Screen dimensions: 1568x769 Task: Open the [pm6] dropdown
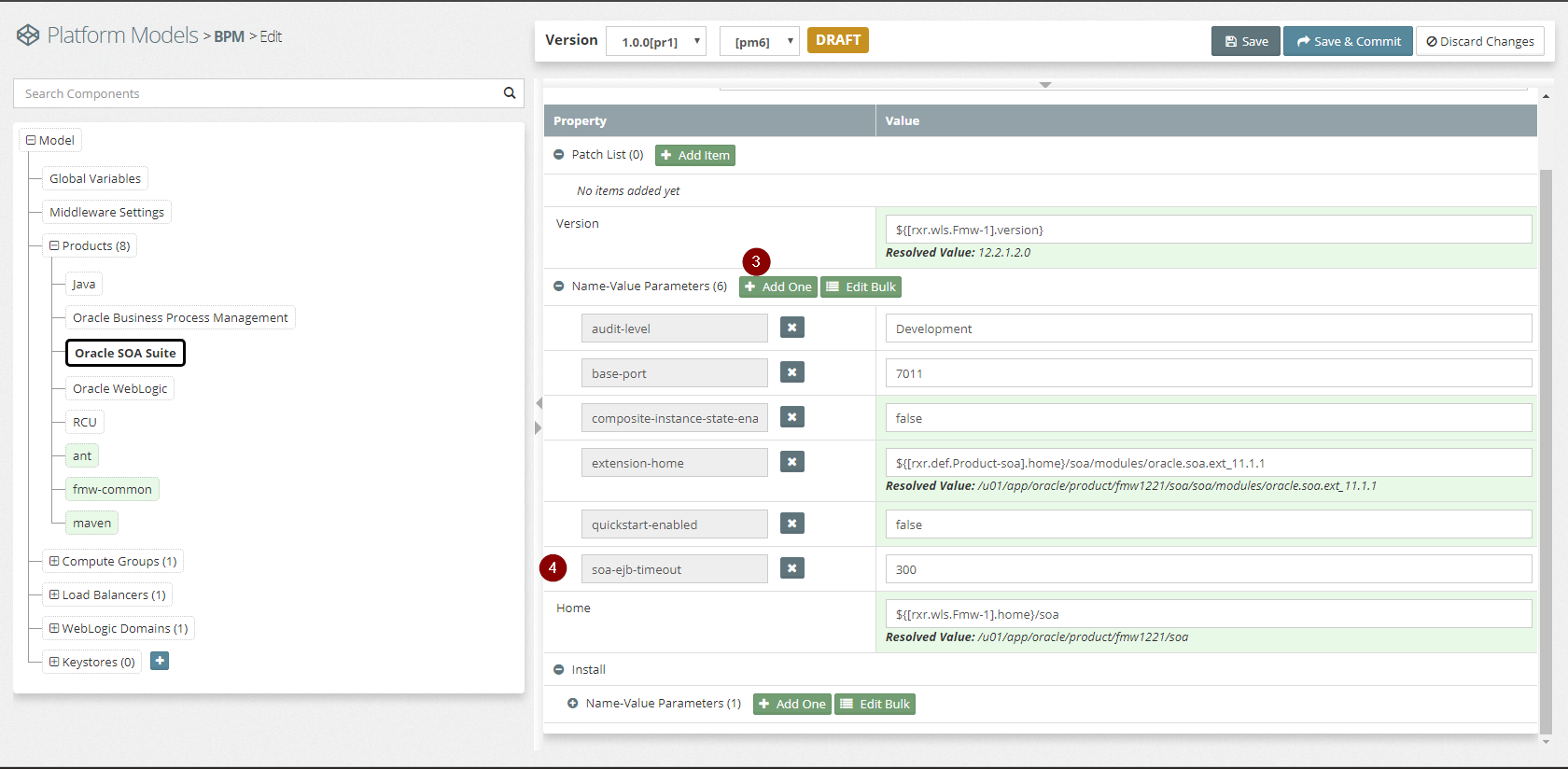[759, 41]
